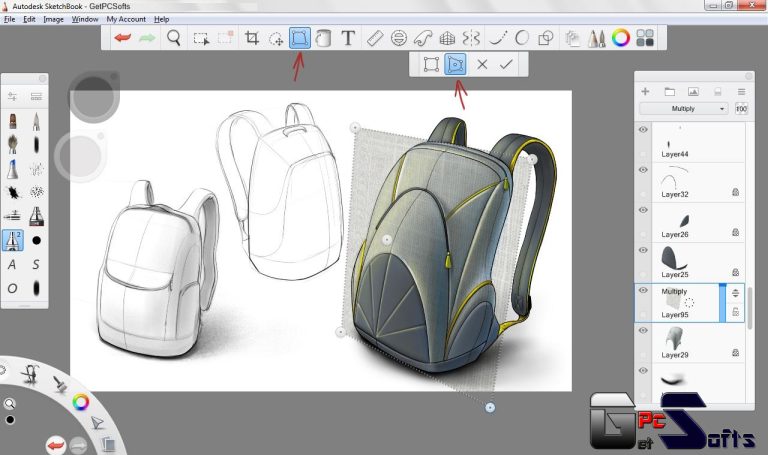
Task: Activate Steady Stroke tool
Action: (498, 38)
